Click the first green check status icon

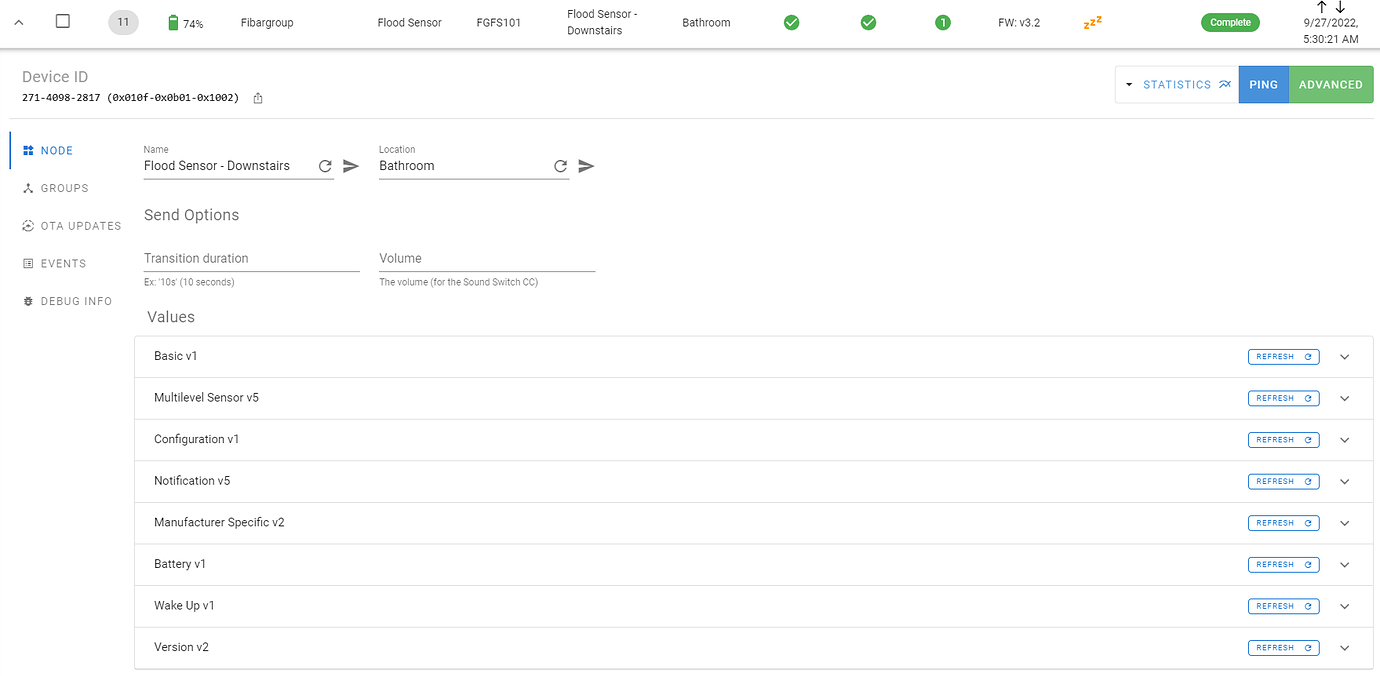point(792,22)
